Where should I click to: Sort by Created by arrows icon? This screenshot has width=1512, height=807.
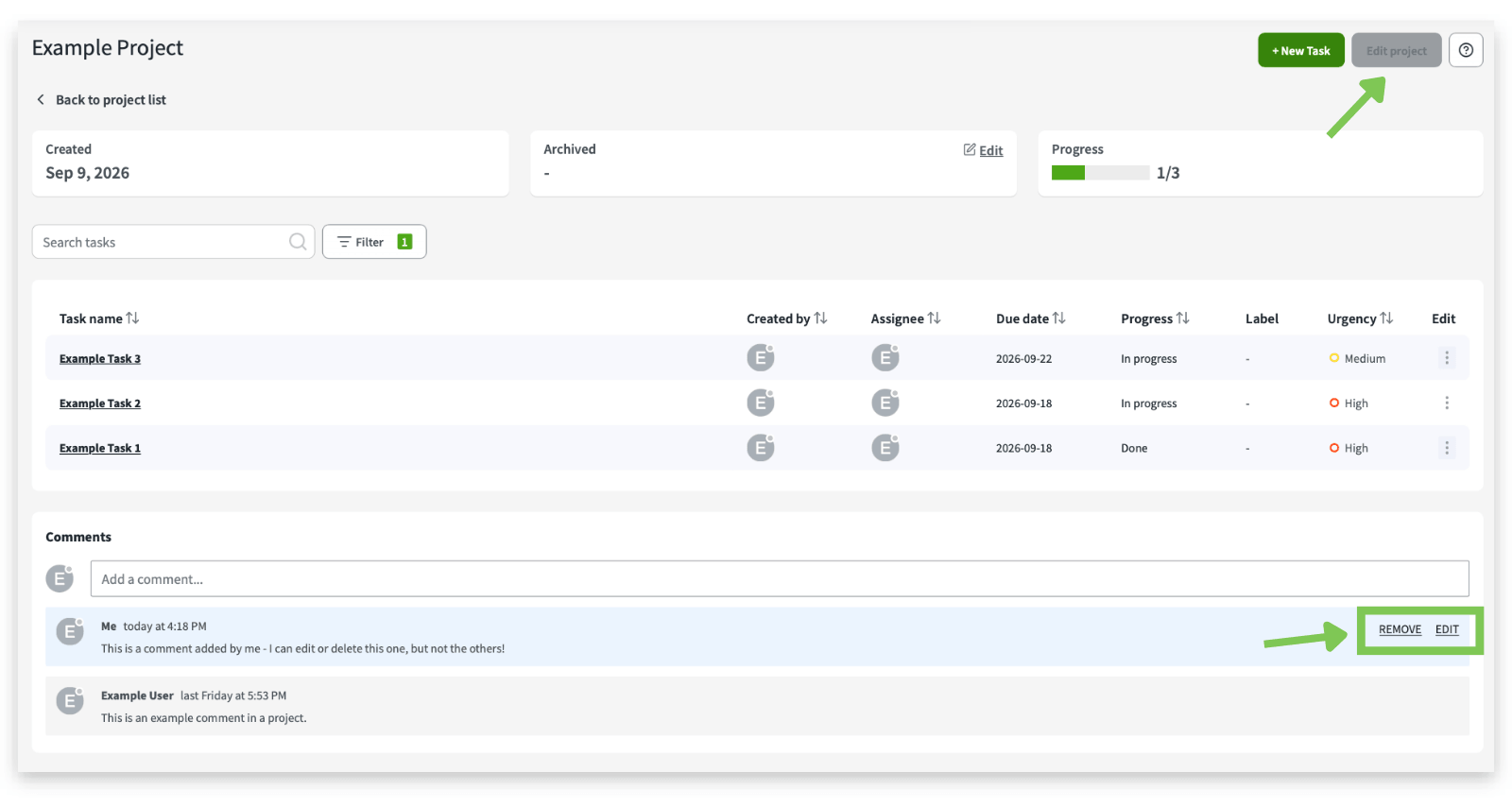click(x=820, y=318)
